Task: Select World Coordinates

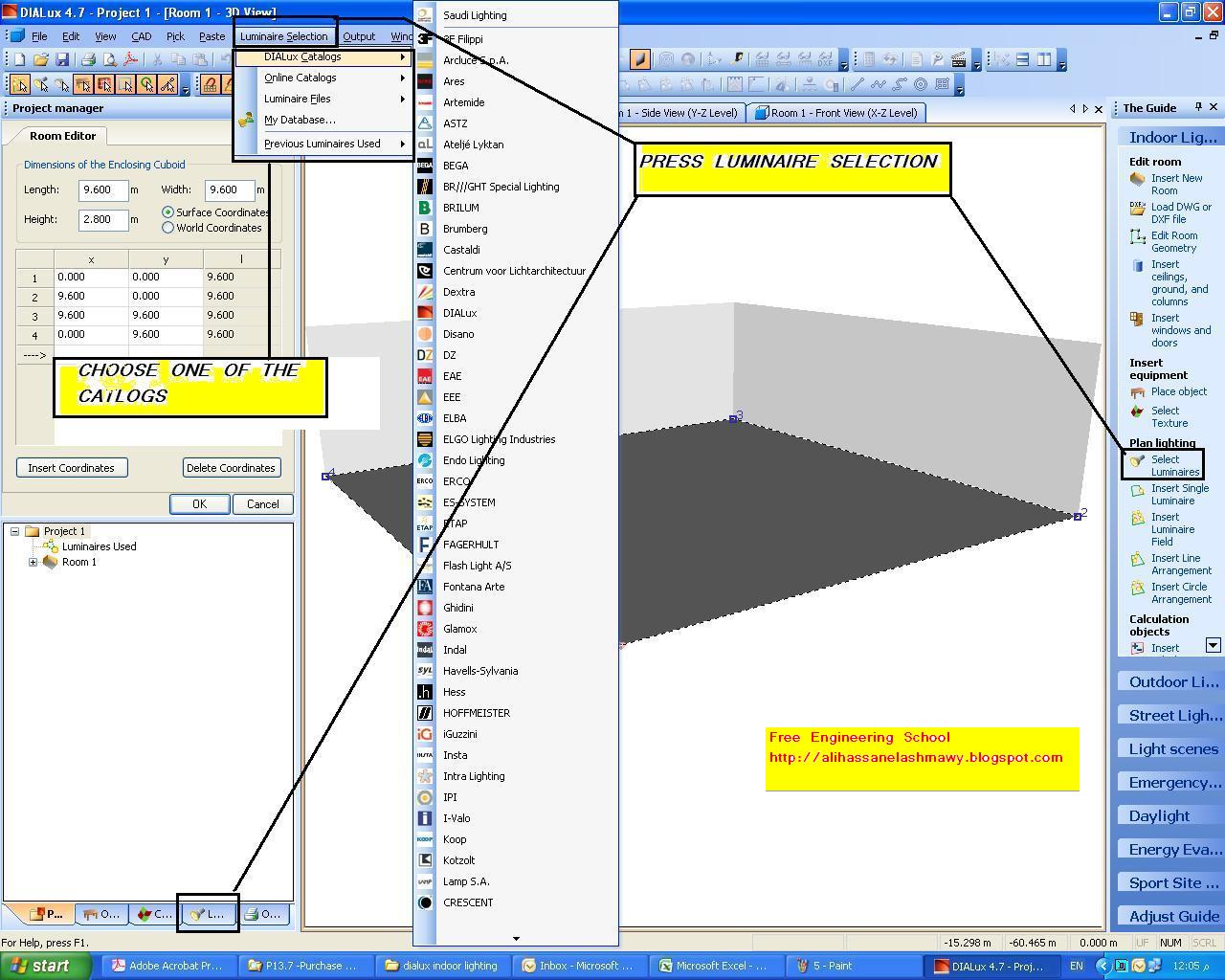Action: [x=167, y=227]
